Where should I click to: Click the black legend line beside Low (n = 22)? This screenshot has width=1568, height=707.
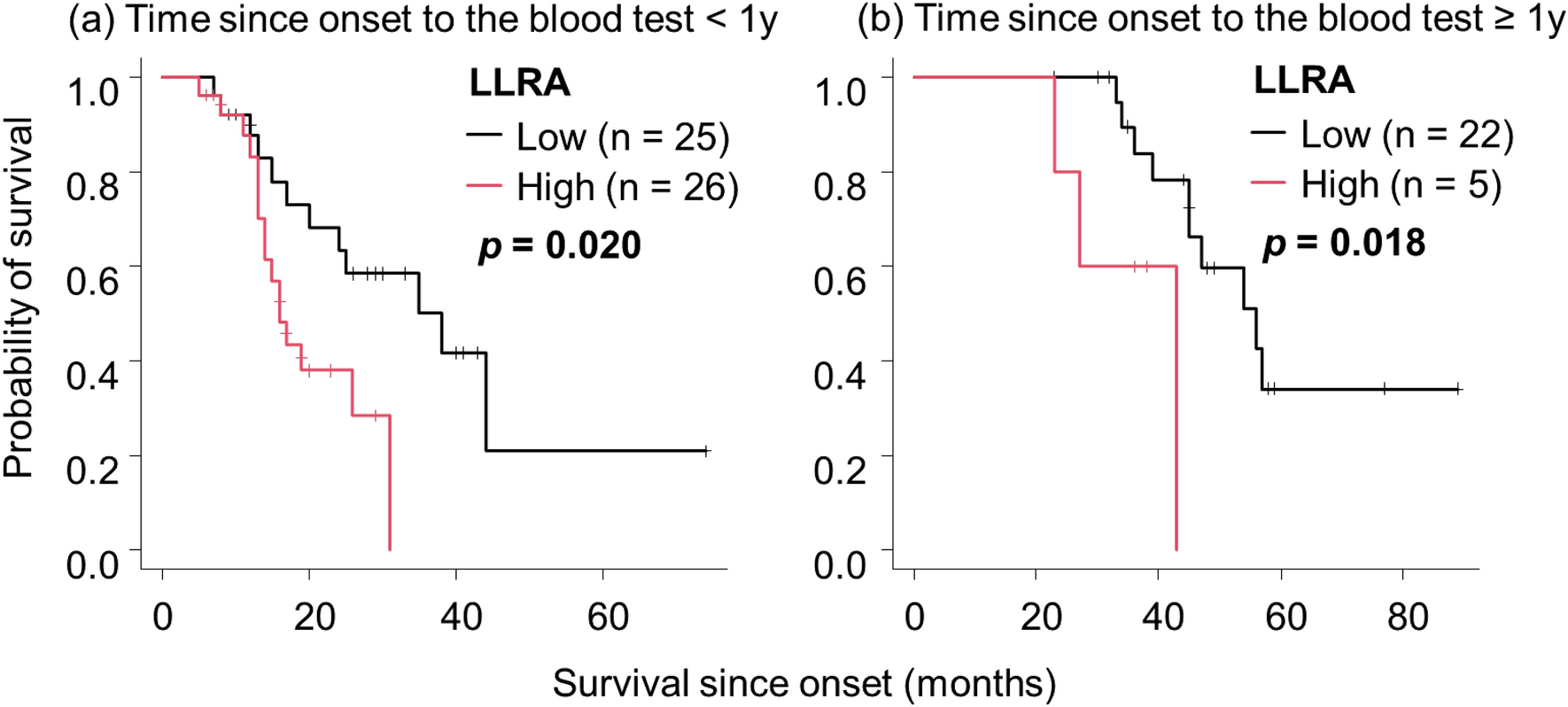1269,133
